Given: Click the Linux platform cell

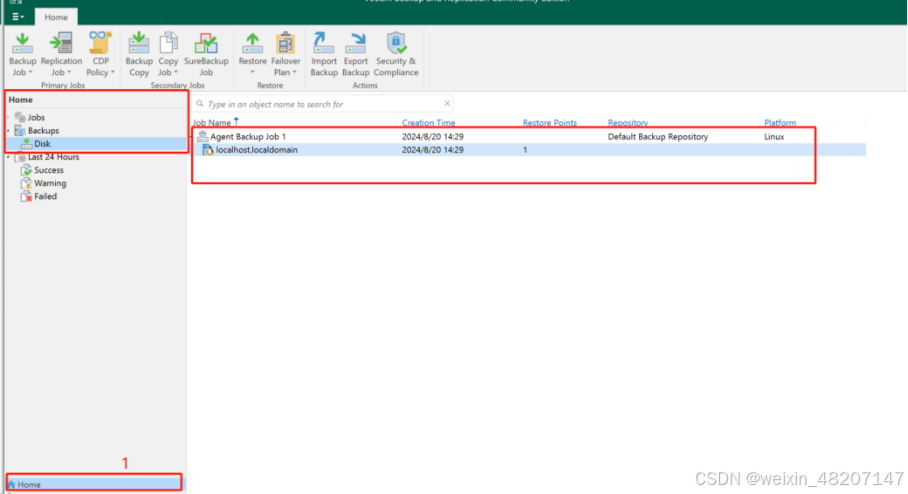Looking at the screenshot, I should click(x=774, y=137).
